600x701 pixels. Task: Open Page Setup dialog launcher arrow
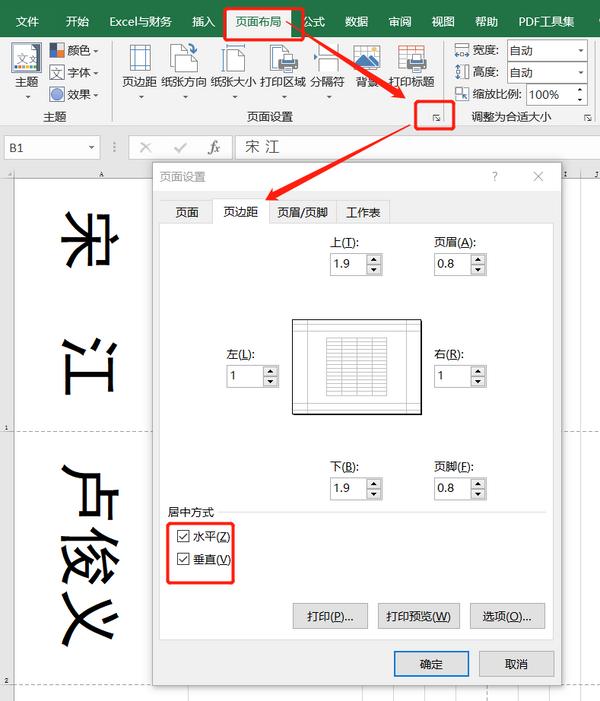pos(435,119)
